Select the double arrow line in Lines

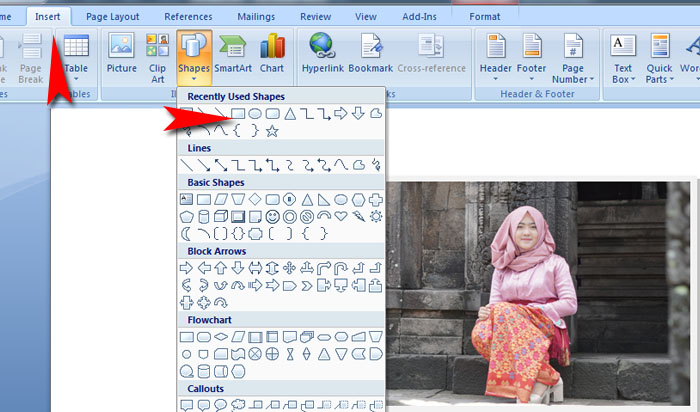221,166
